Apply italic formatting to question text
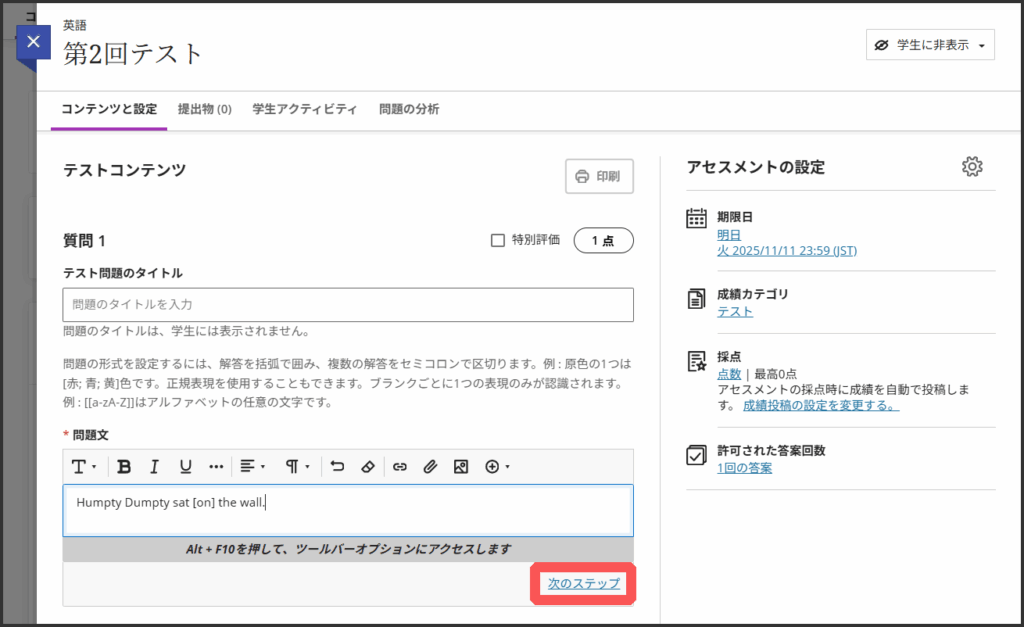The image size is (1024, 627). point(154,466)
